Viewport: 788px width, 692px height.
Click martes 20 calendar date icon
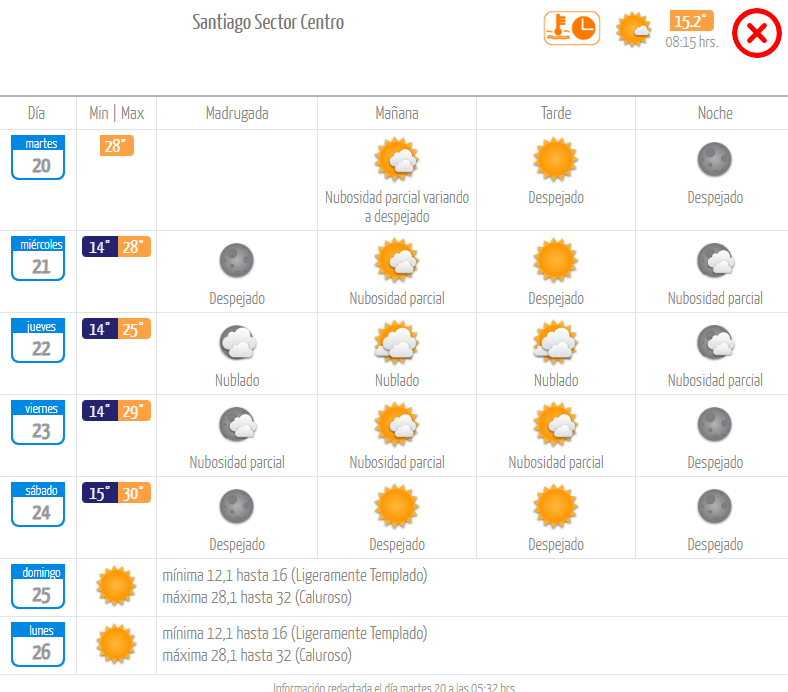point(38,157)
